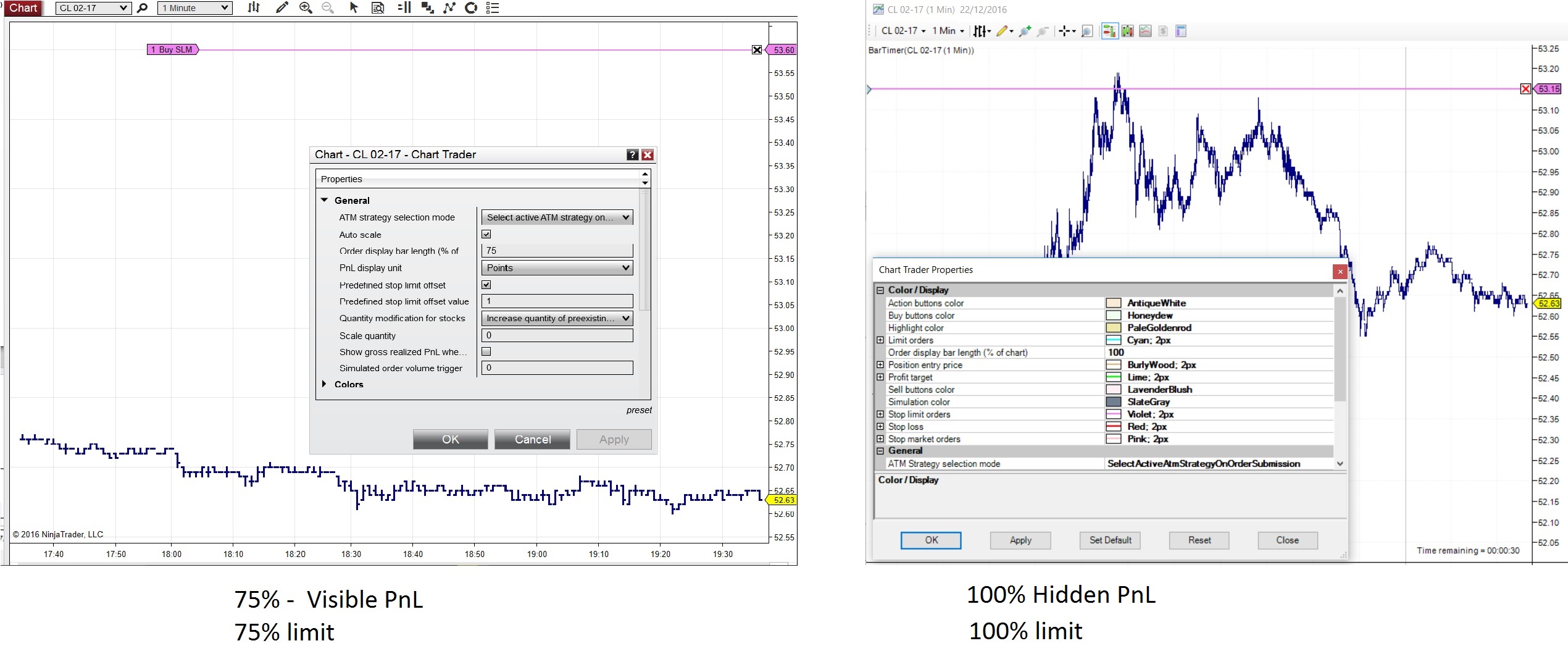1568x667 pixels.
Task: Open the Data Box icon in left chart toolbar
Action: click(378, 8)
